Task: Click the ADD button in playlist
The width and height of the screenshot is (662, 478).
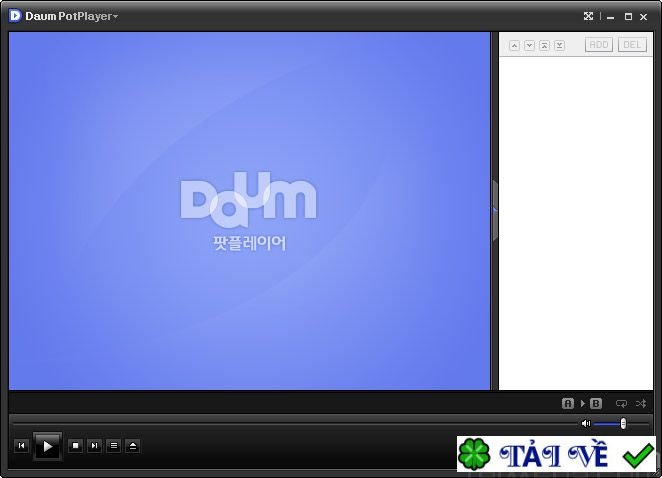Action: 599,45
